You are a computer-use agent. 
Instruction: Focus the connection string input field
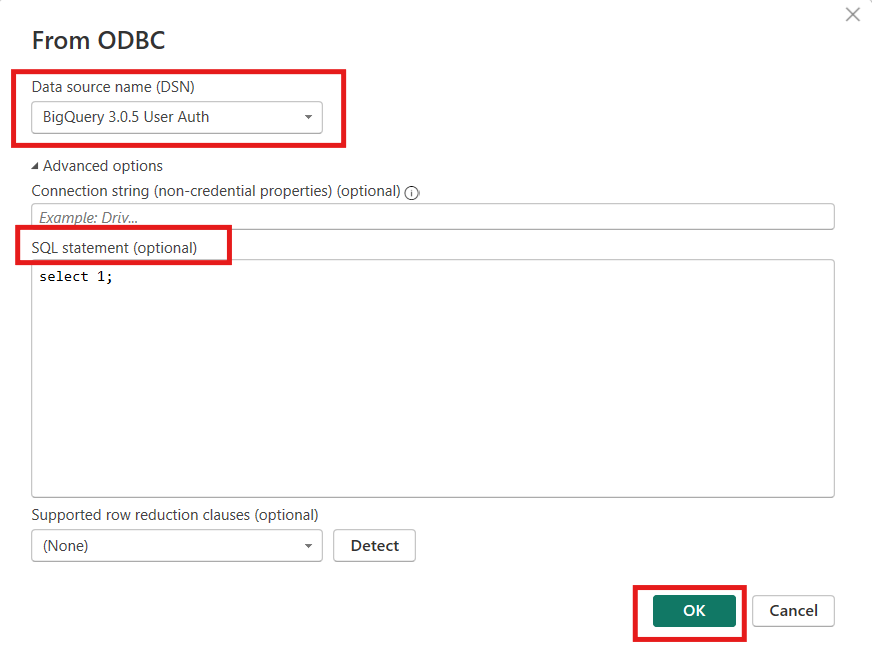[x=433, y=216]
